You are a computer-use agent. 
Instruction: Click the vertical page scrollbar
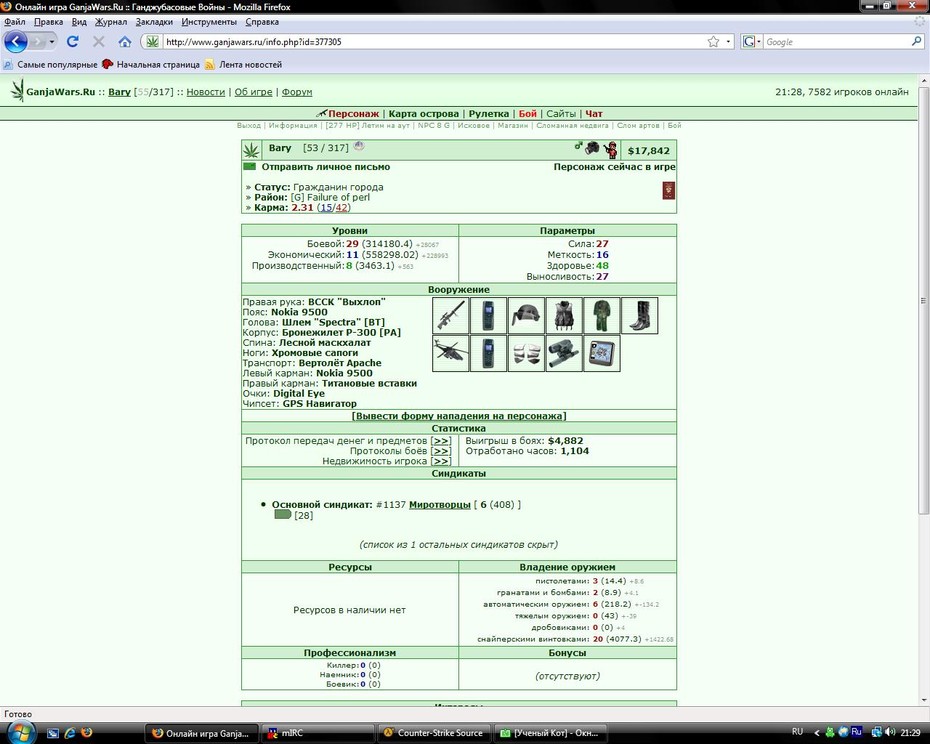coord(923,300)
